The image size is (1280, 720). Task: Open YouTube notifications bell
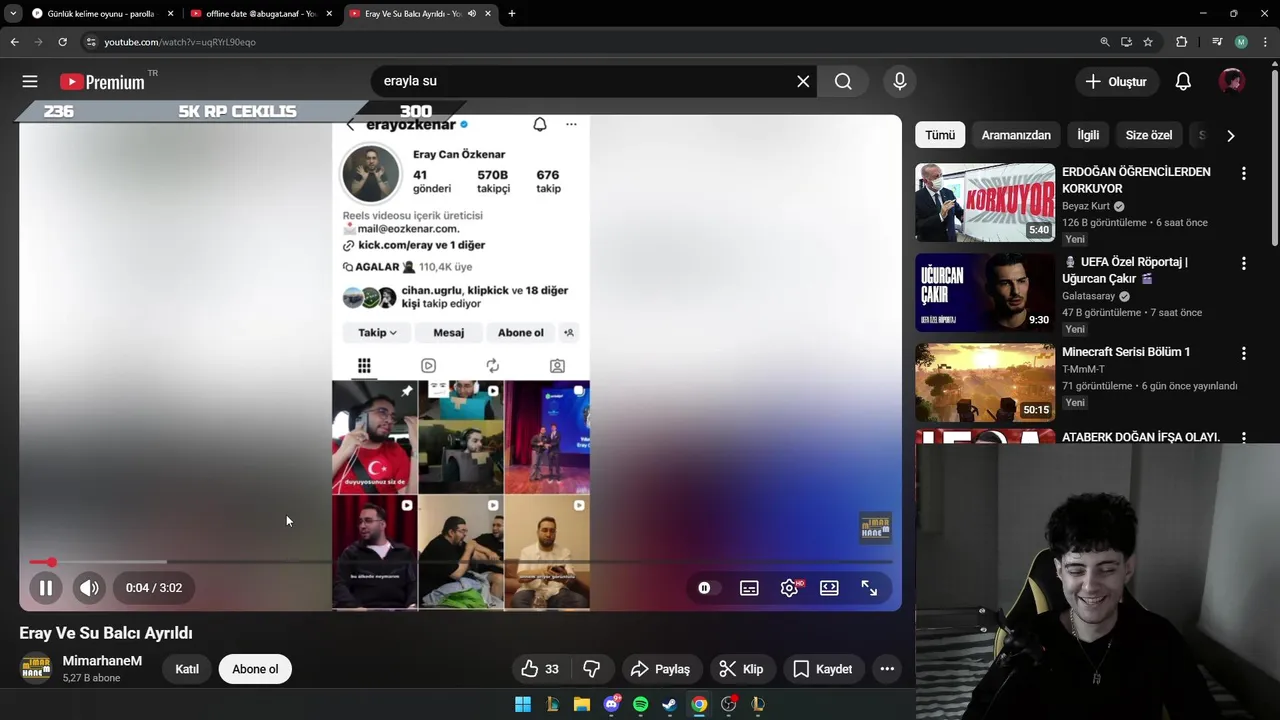(1183, 81)
